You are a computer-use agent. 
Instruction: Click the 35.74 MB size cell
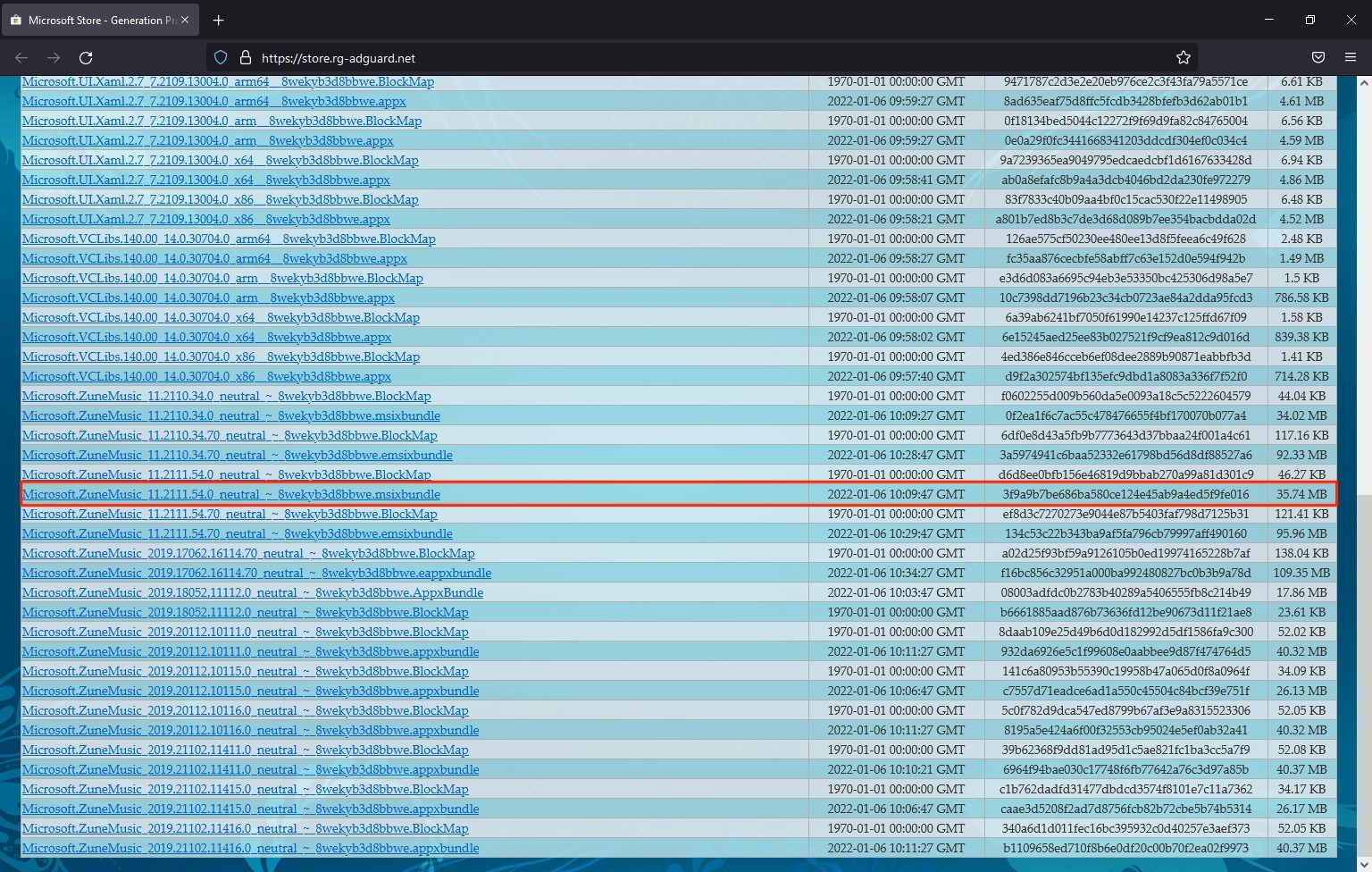[x=1301, y=494]
